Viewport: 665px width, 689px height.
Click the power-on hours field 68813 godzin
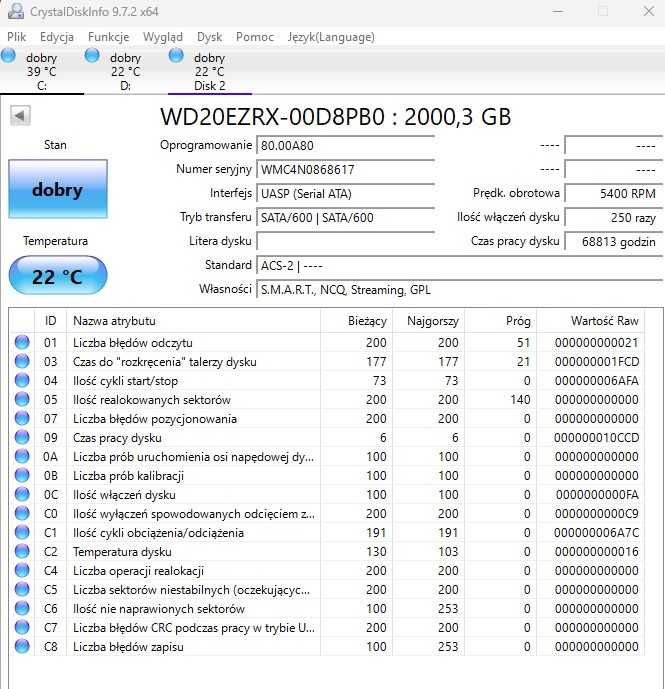click(614, 241)
